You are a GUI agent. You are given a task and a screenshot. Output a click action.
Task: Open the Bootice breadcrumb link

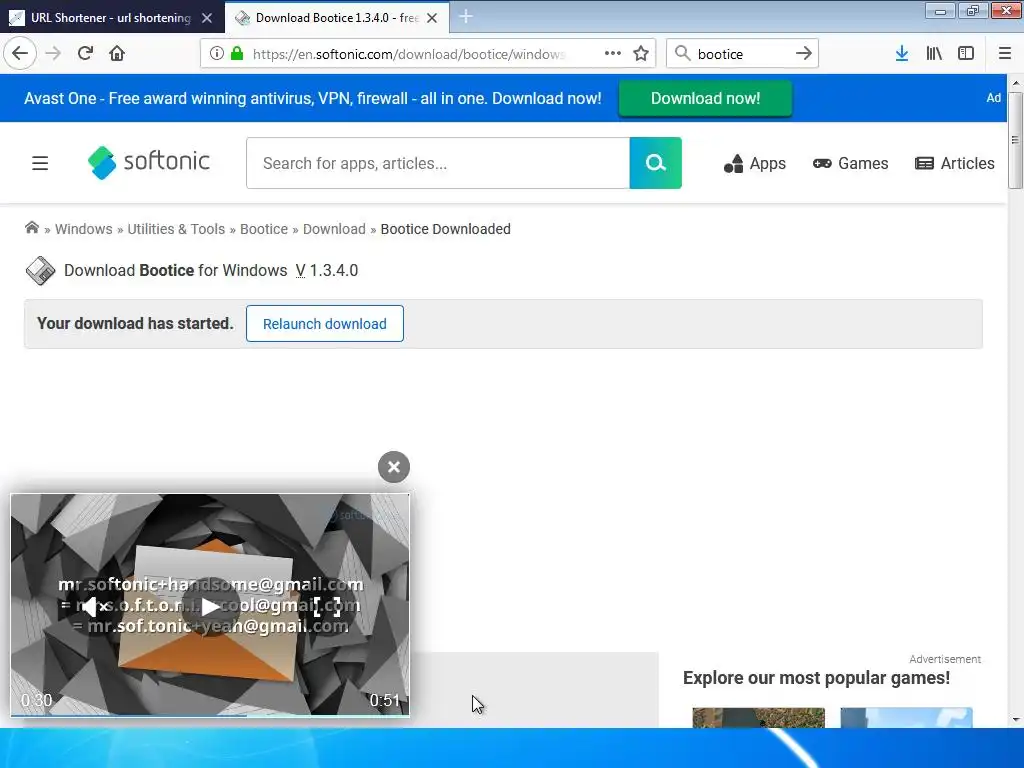coord(264,229)
